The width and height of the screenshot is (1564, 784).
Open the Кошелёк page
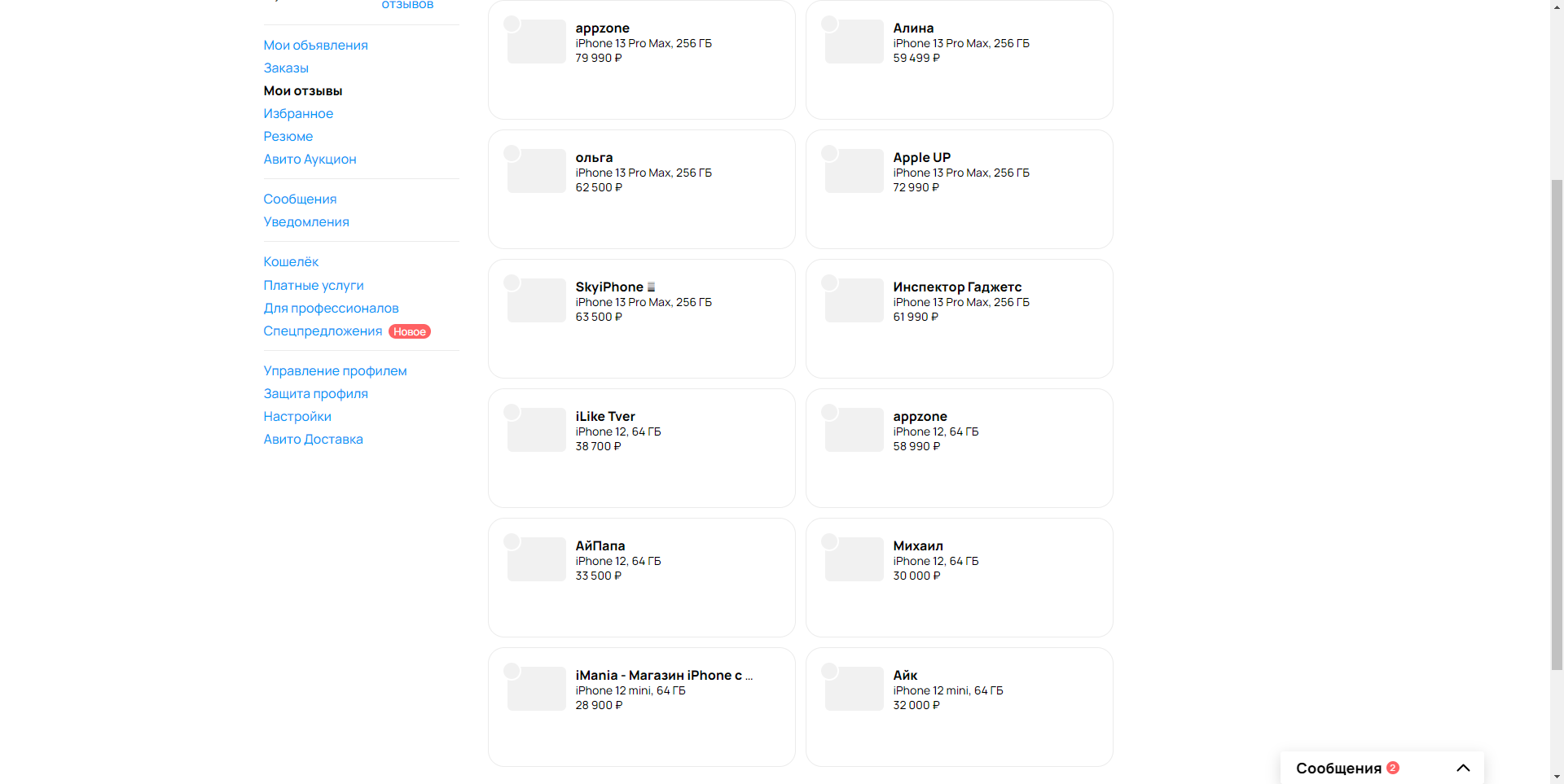pos(291,262)
